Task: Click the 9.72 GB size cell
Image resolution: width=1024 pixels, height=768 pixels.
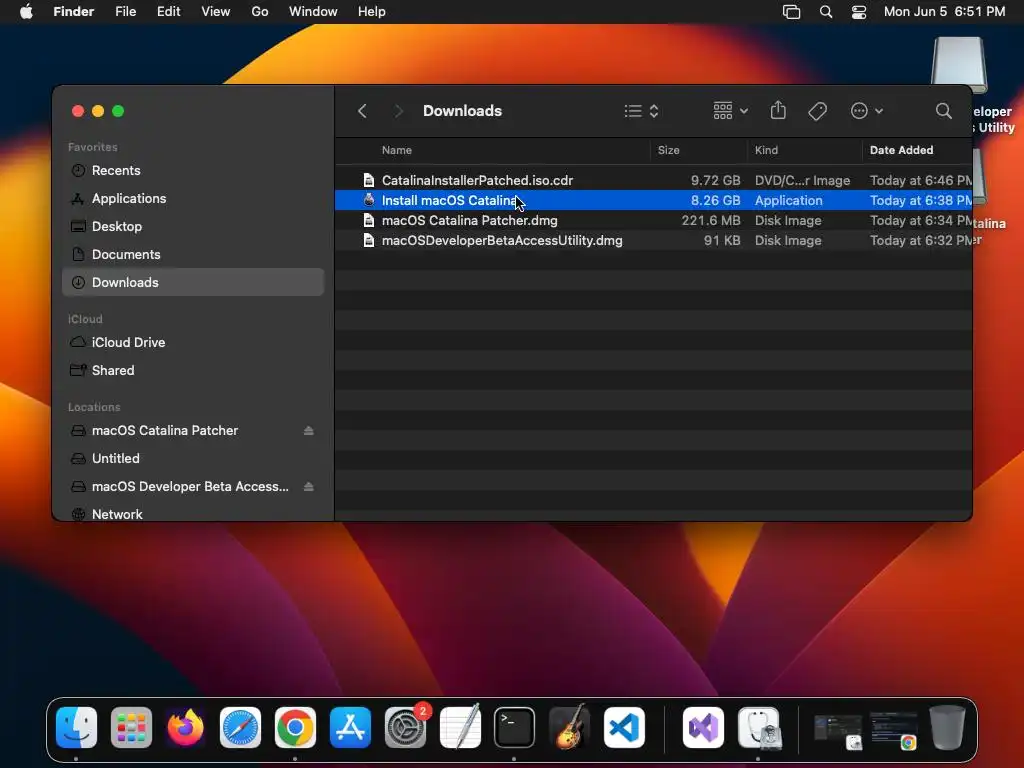Action: coord(715,180)
